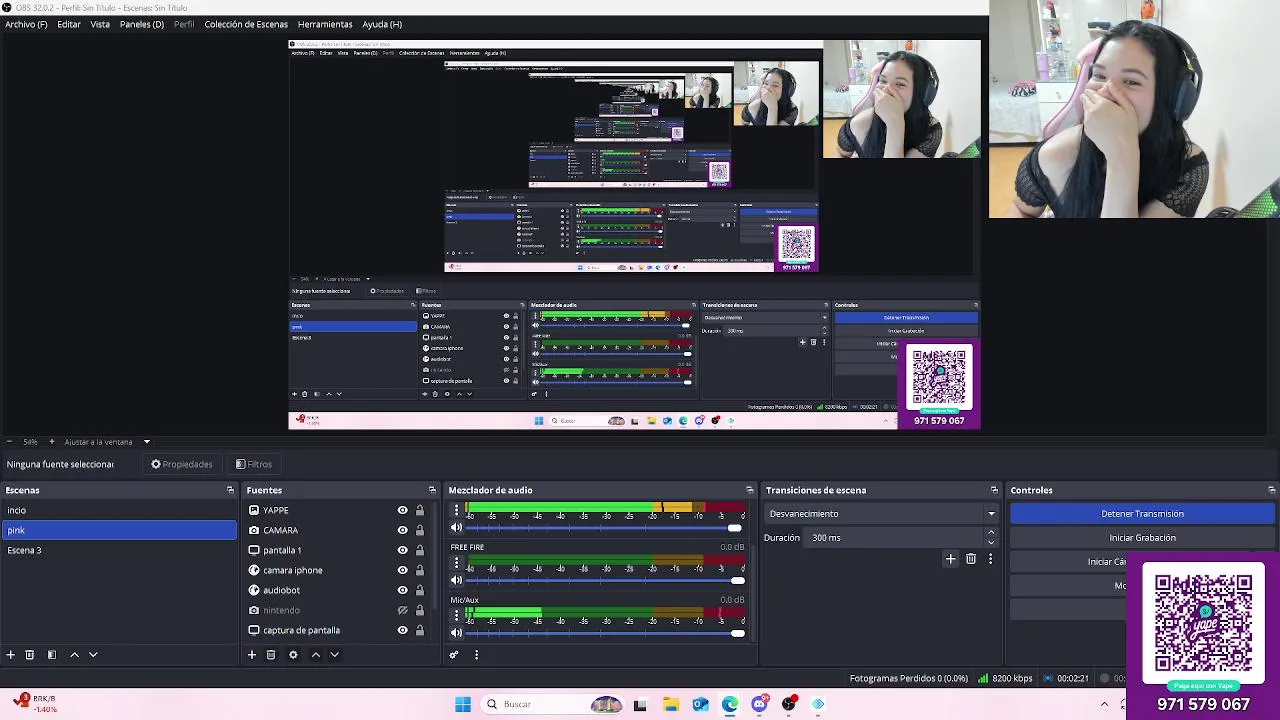The width and height of the screenshot is (1280, 720).
Task: Zoom in the preview with plus icon
Action: [x=52, y=442]
